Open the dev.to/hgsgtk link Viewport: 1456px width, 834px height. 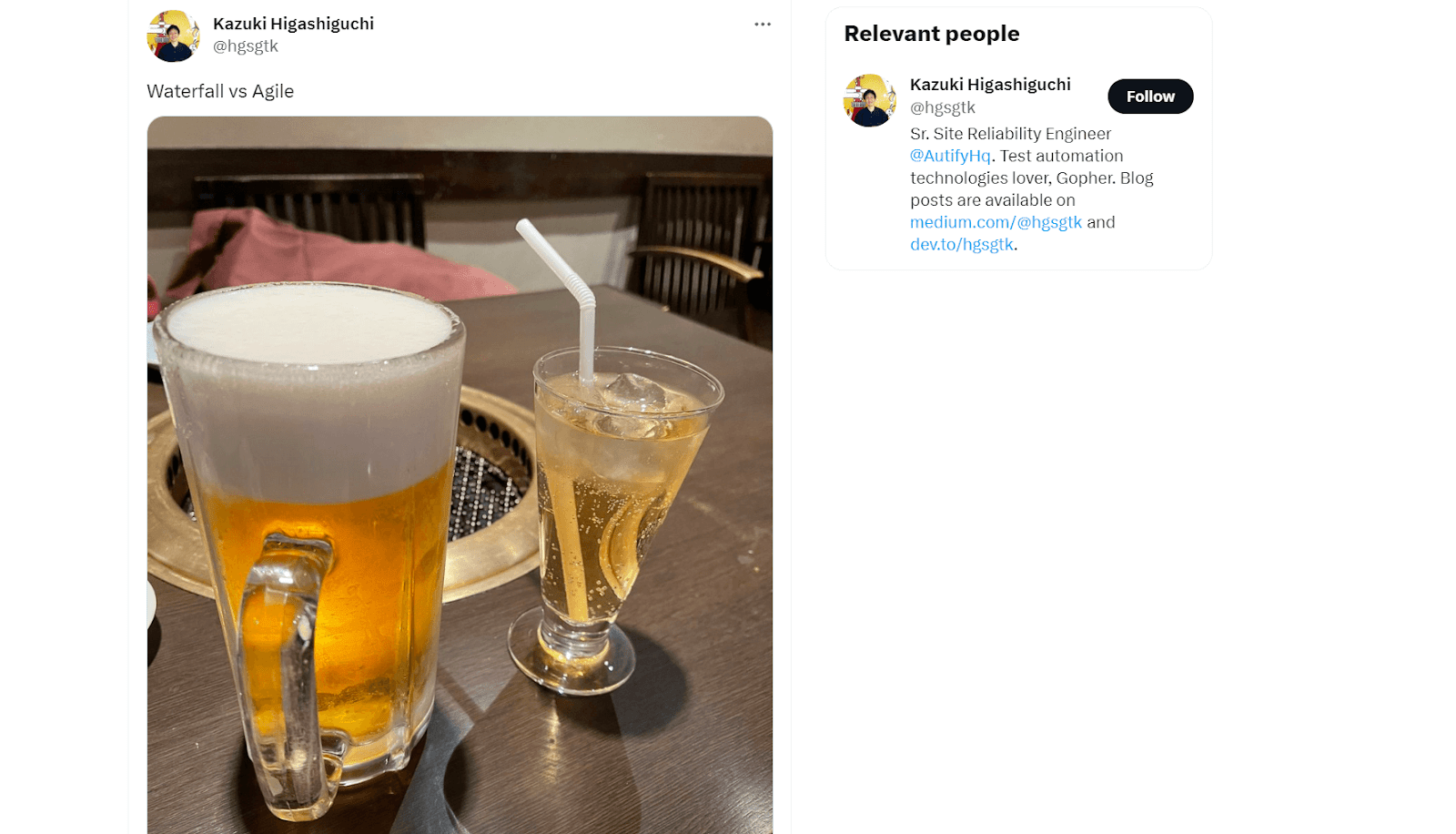click(962, 244)
